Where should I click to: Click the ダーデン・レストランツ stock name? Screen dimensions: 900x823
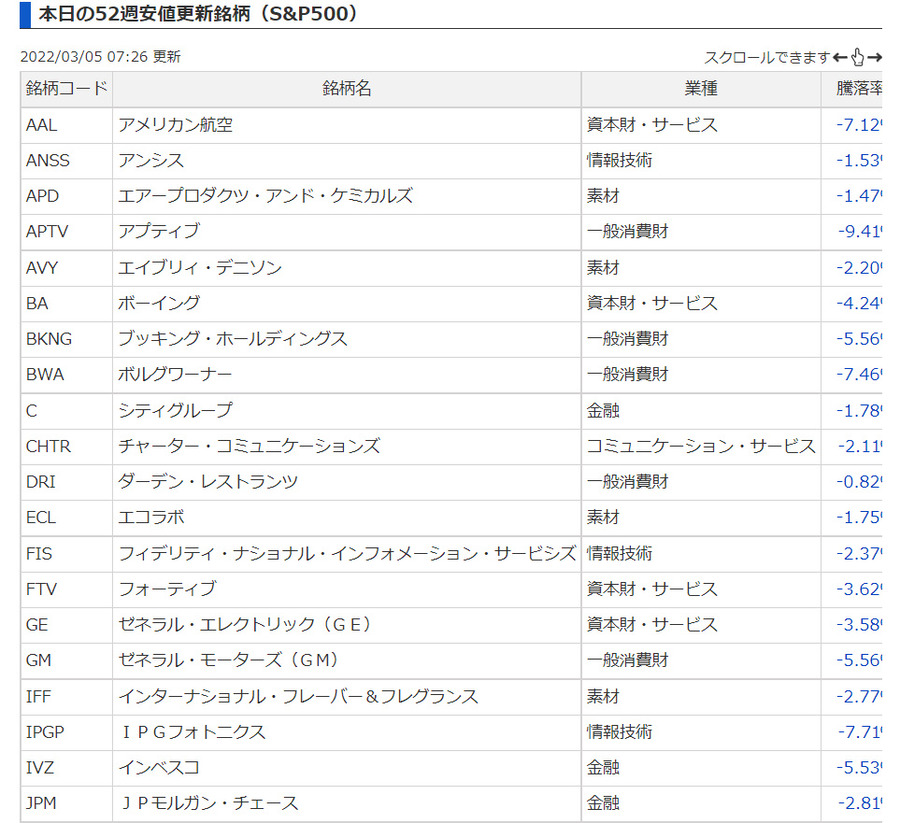208,482
